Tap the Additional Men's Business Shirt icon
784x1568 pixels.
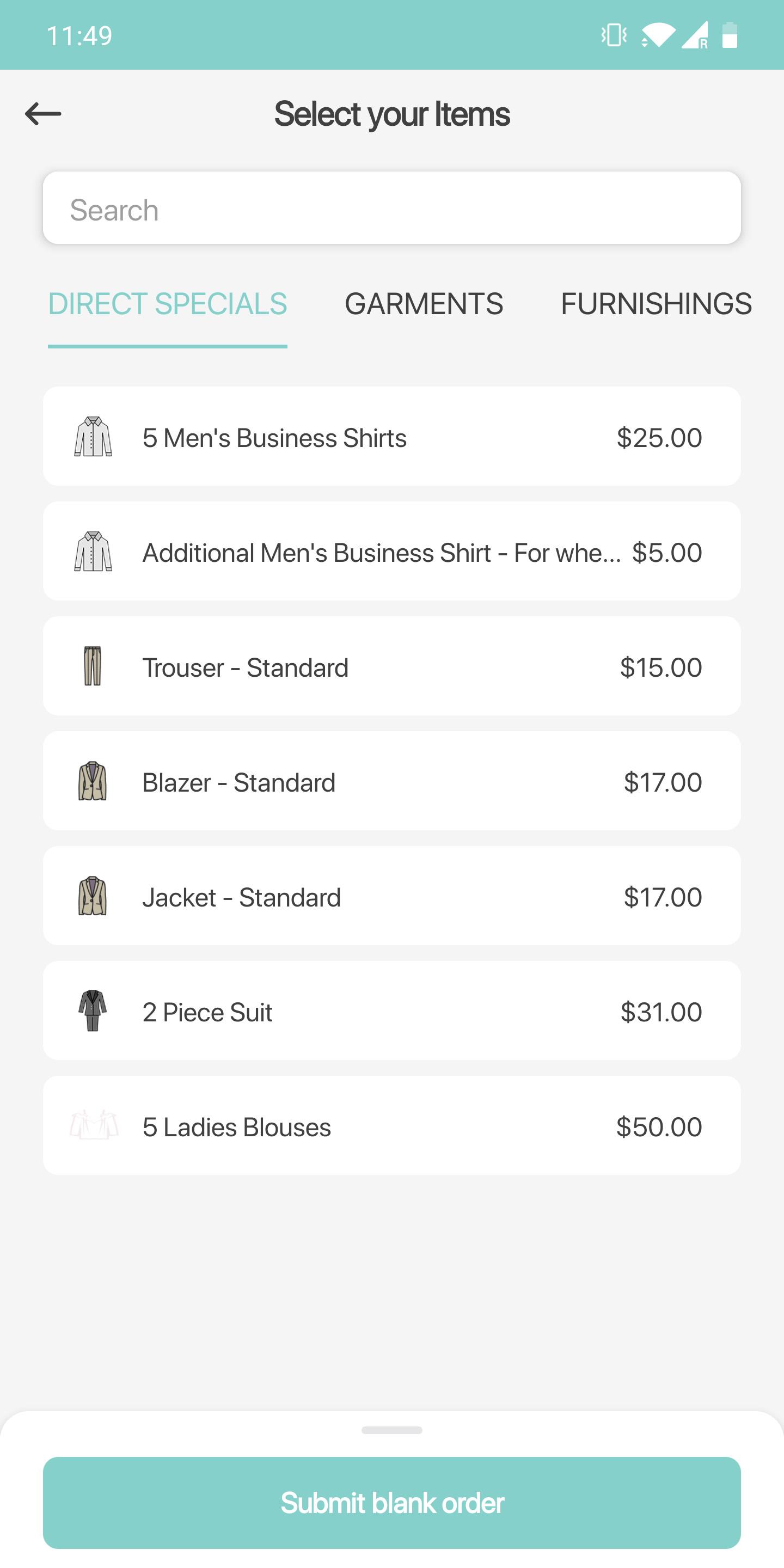coord(93,552)
